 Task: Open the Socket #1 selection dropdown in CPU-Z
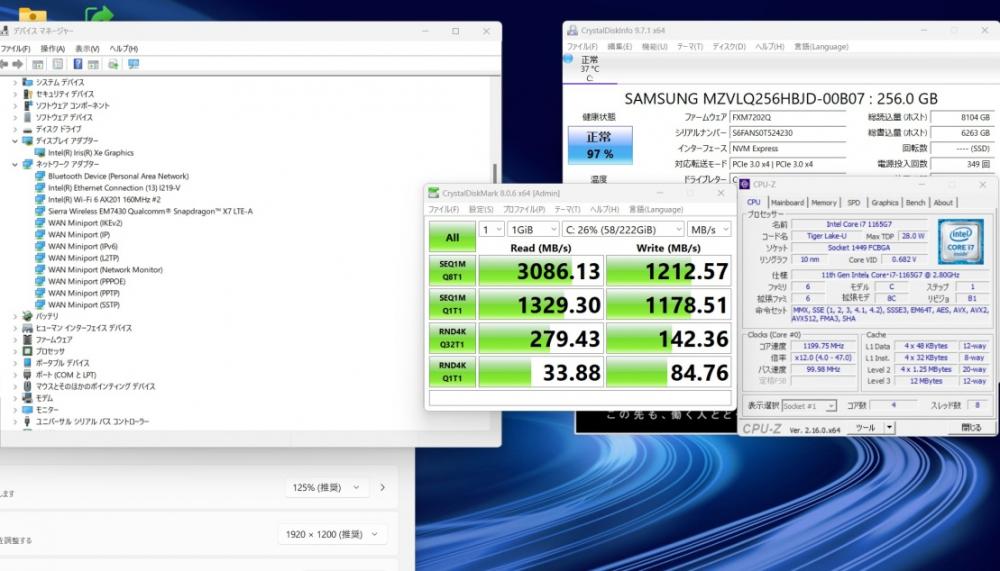click(x=809, y=406)
